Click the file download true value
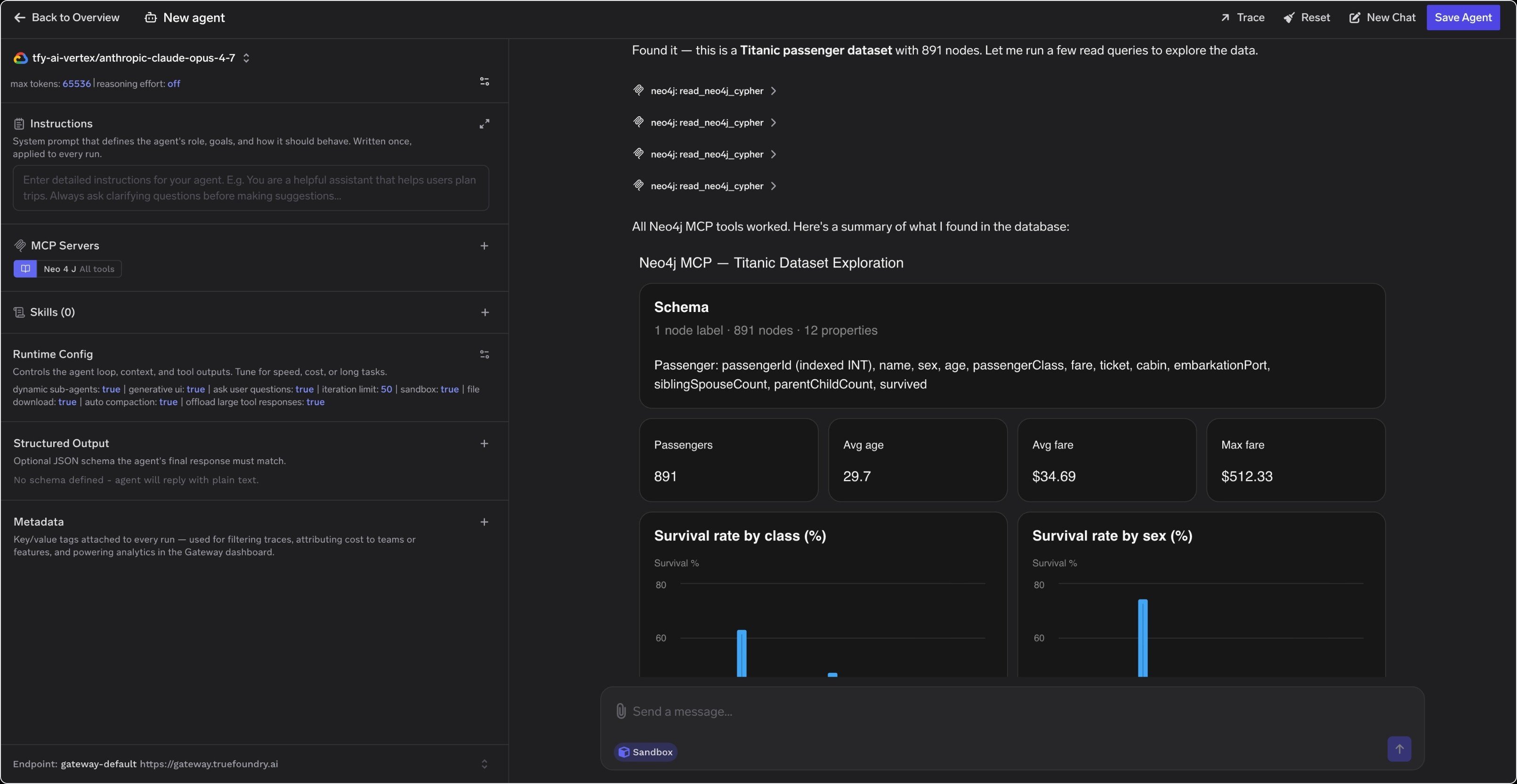The width and height of the screenshot is (1517, 784). pos(67,402)
